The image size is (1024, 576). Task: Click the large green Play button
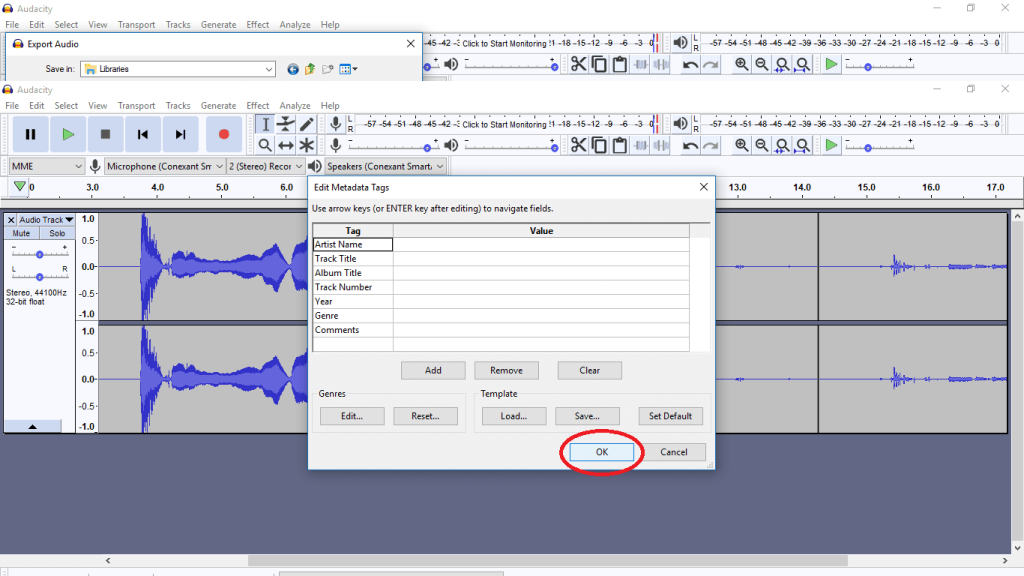pos(68,135)
